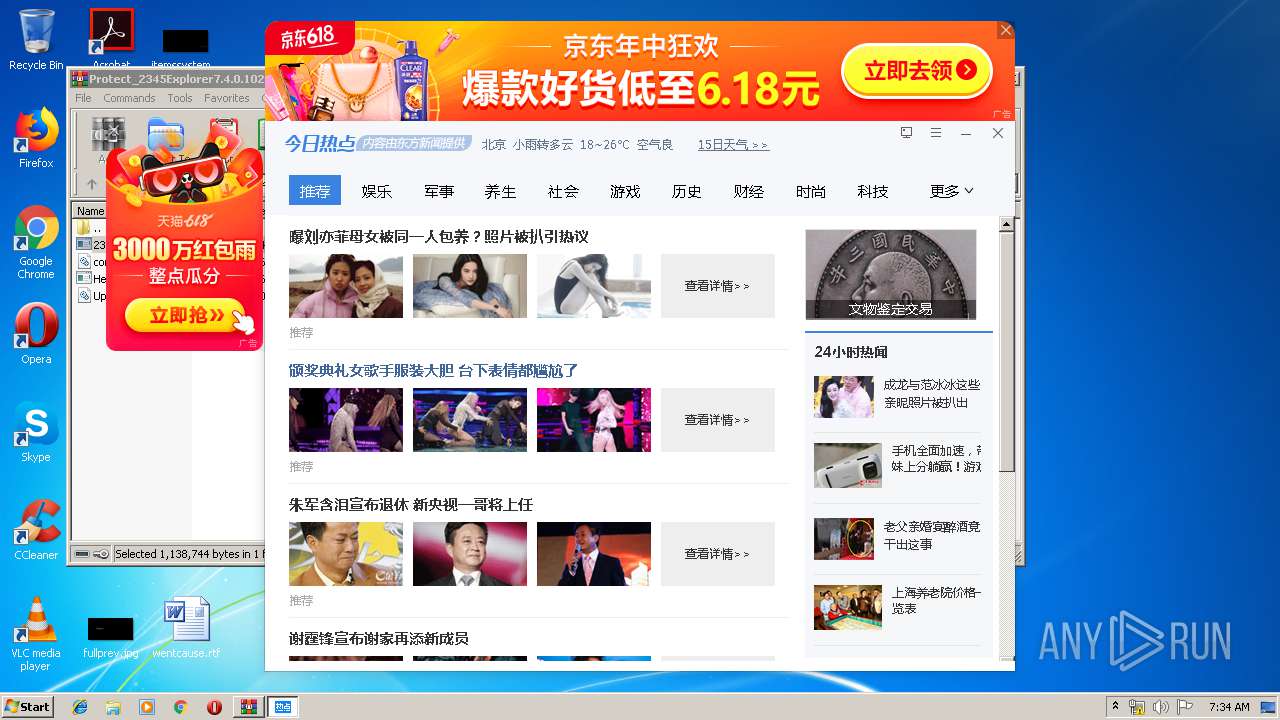Open the Recycle Bin desktop icon
This screenshot has width=1280, height=720.
[x=36, y=39]
